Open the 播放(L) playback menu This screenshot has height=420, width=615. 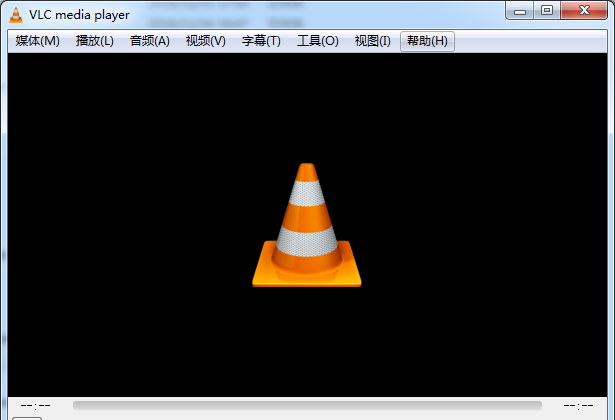point(95,41)
